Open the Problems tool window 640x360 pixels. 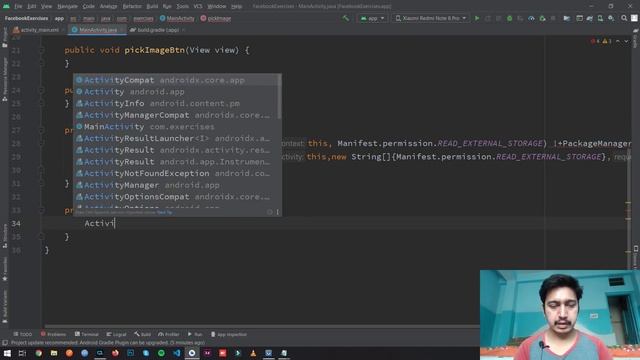(53, 334)
